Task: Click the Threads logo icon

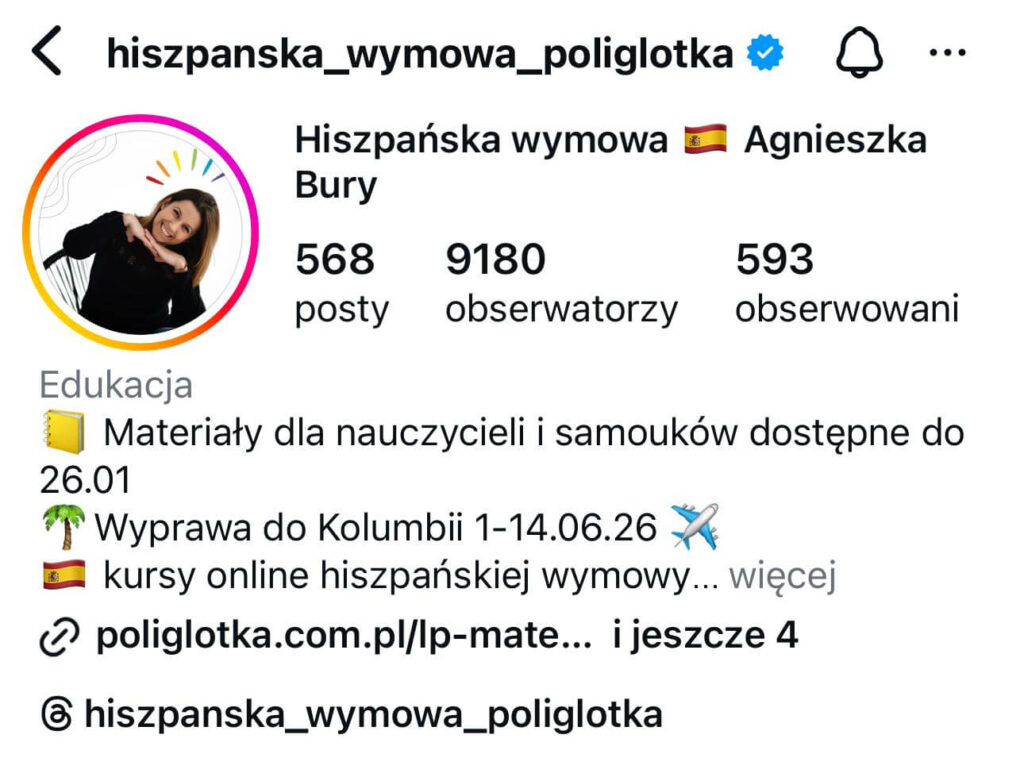Action: pos(57,713)
